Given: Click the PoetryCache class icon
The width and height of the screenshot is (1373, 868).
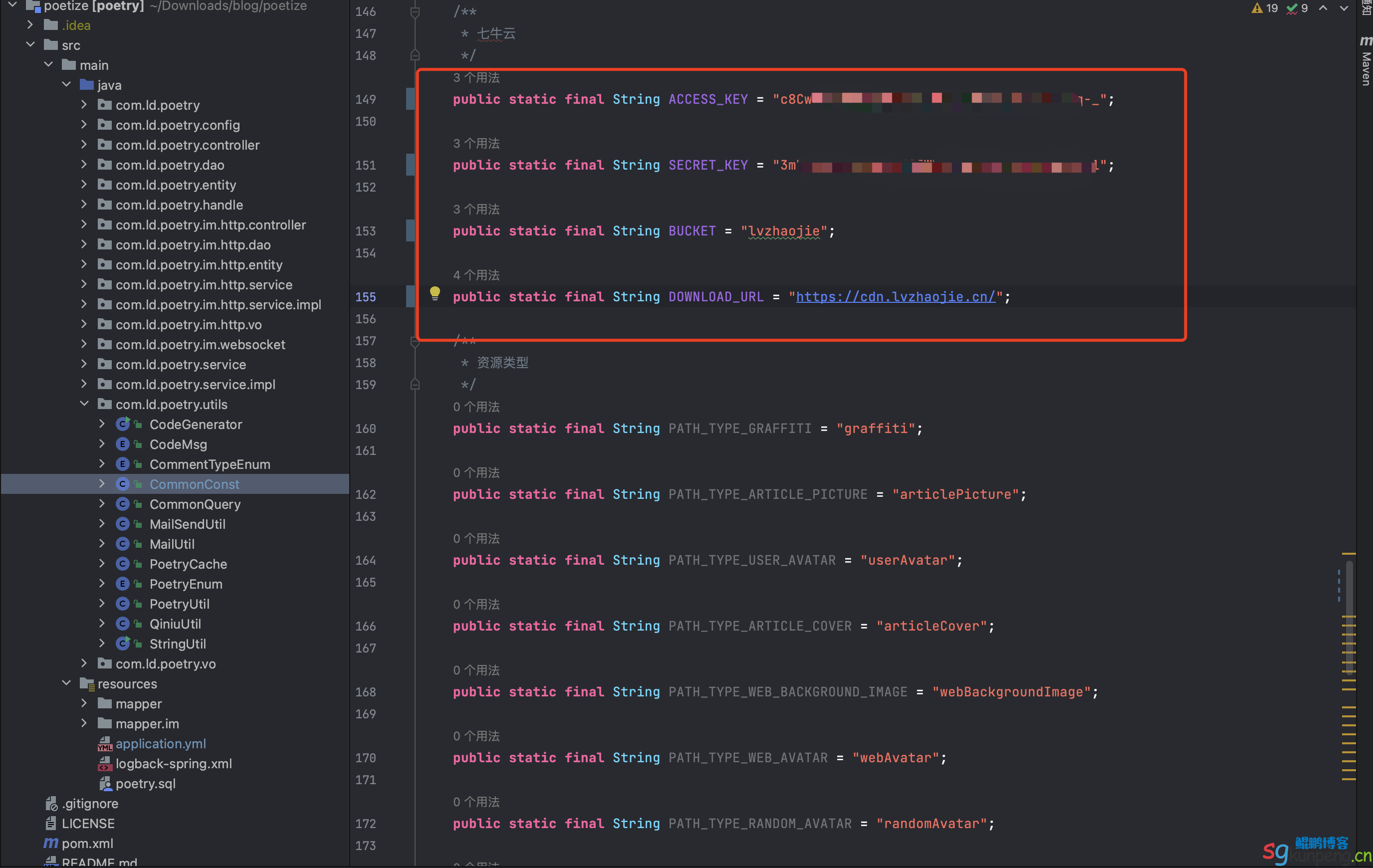Looking at the screenshot, I should [123, 564].
